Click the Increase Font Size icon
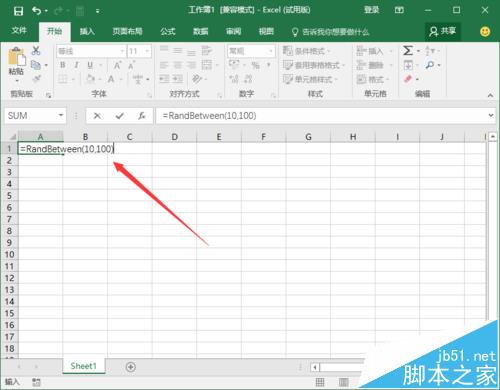Image resolution: width=500 pixels, height=390 pixels. 117,65
